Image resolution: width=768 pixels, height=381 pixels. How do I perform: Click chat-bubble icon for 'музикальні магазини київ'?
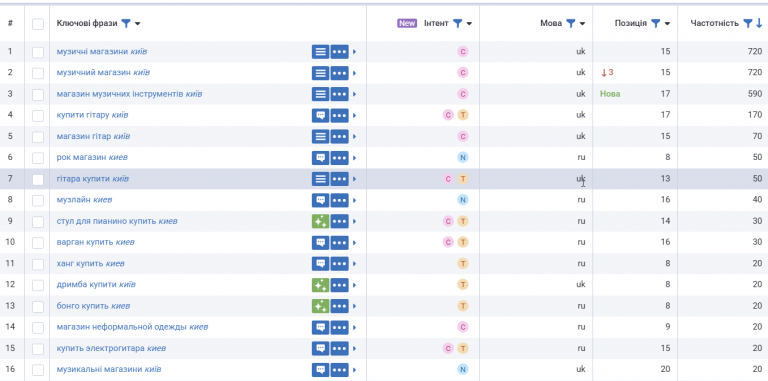[320, 369]
